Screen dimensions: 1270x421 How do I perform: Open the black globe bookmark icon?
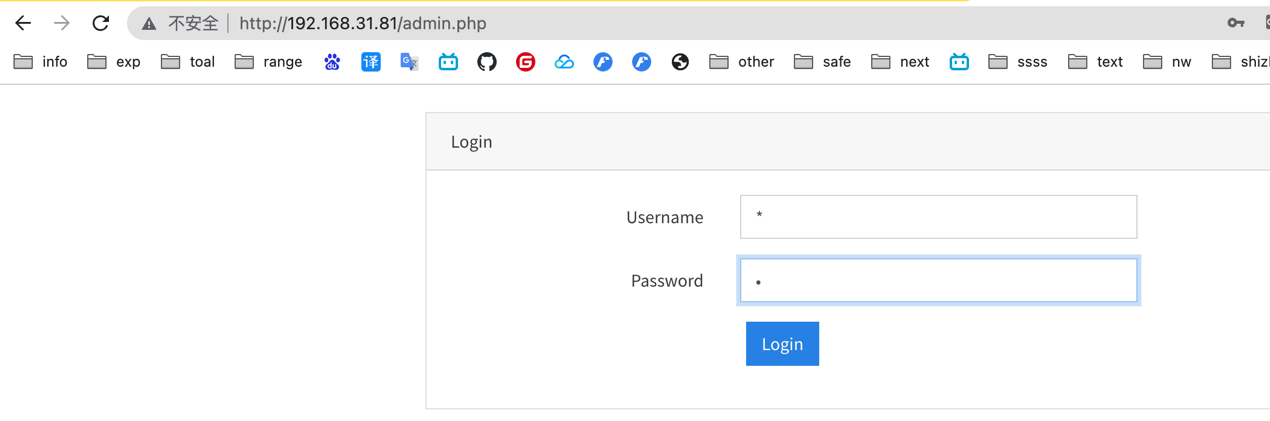point(680,62)
